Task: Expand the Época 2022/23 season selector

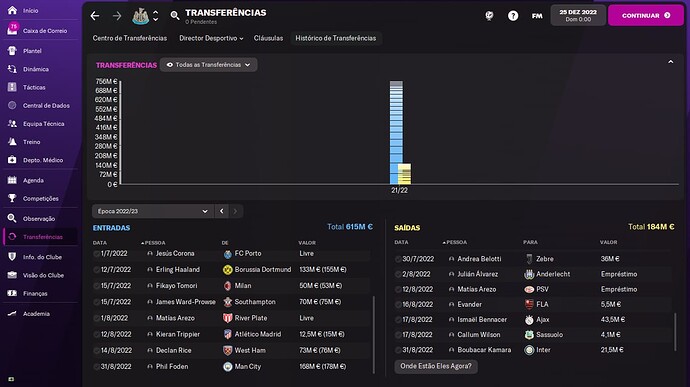Action: click(152, 211)
